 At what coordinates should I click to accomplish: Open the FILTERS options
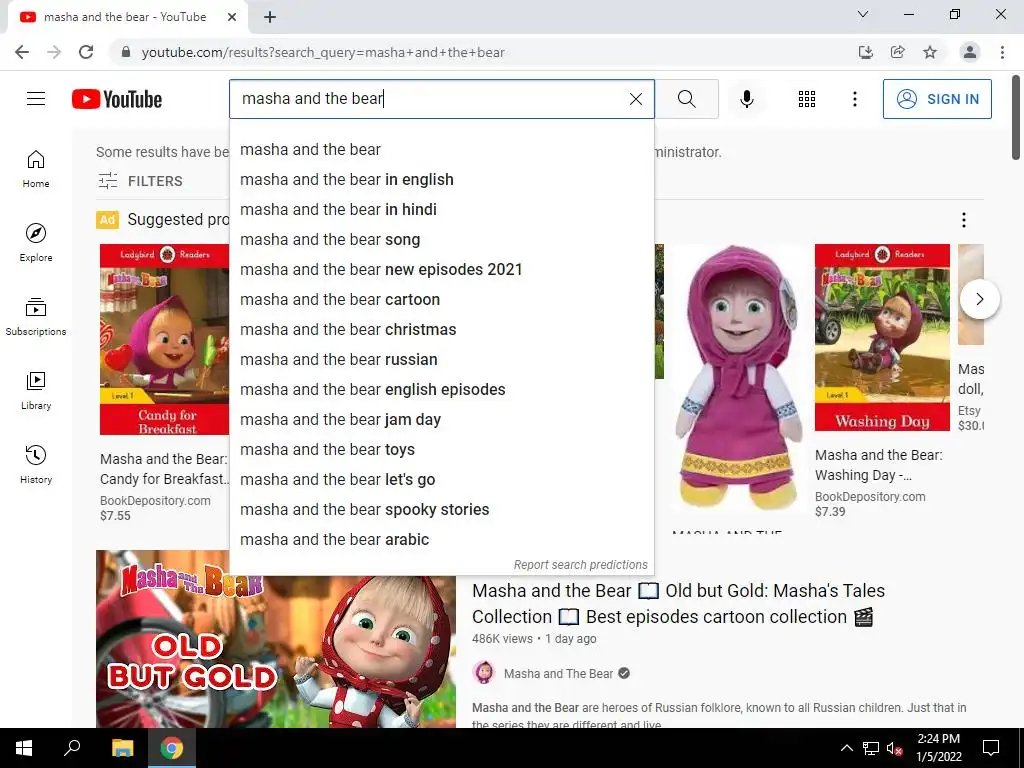click(x=140, y=181)
